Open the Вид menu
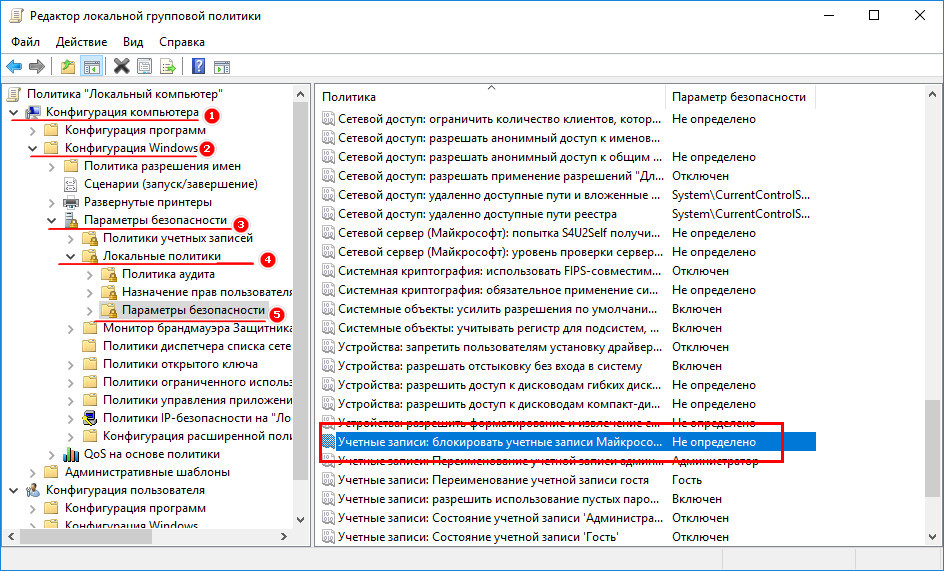The height and width of the screenshot is (571, 944). 133,42
